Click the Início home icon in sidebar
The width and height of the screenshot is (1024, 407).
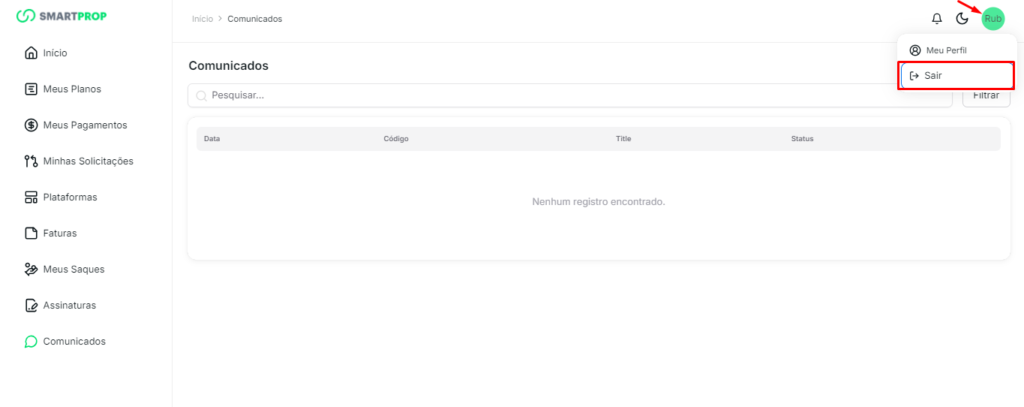click(31, 53)
